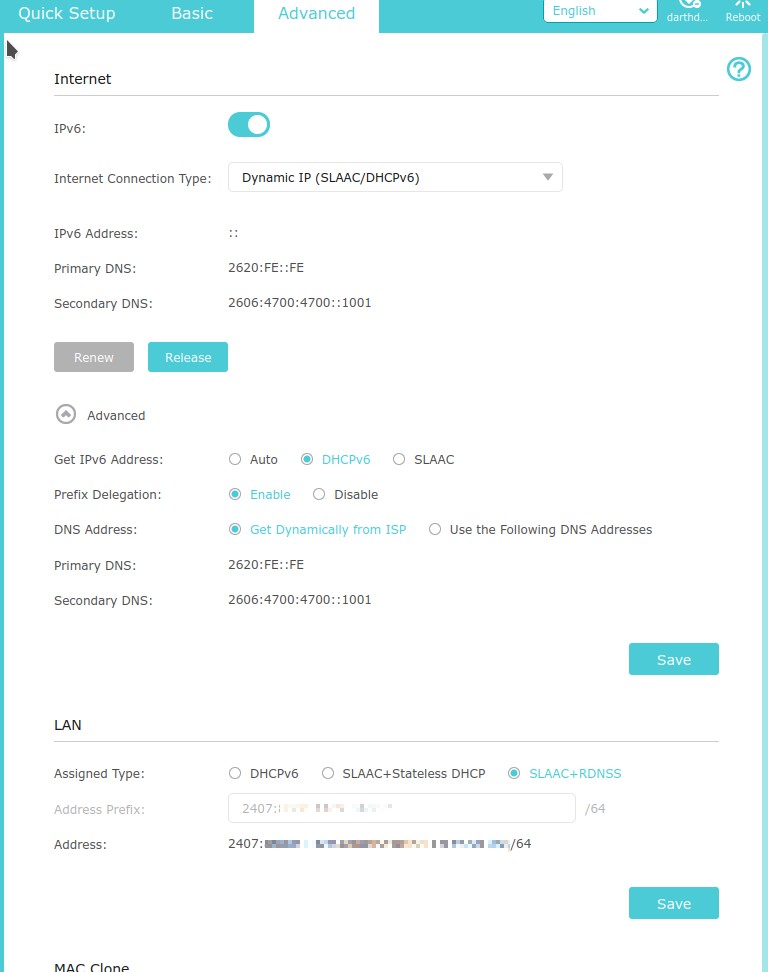The width and height of the screenshot is (768, 972).
Task: Save the LAN section settings
Action: tap(673, 903)
